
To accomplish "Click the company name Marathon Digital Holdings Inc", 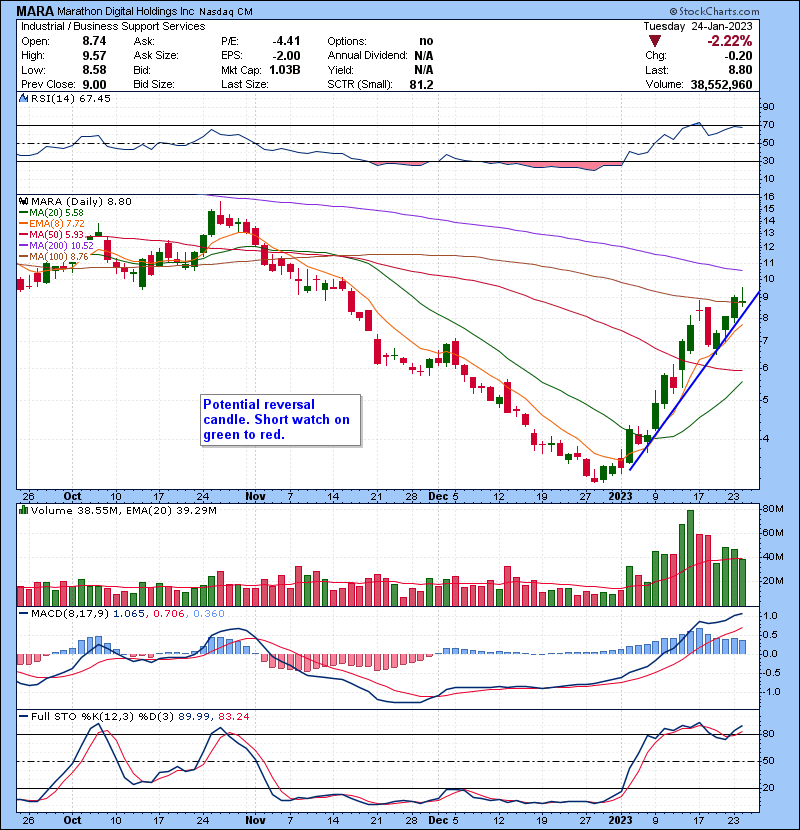I will pos(125,11).
